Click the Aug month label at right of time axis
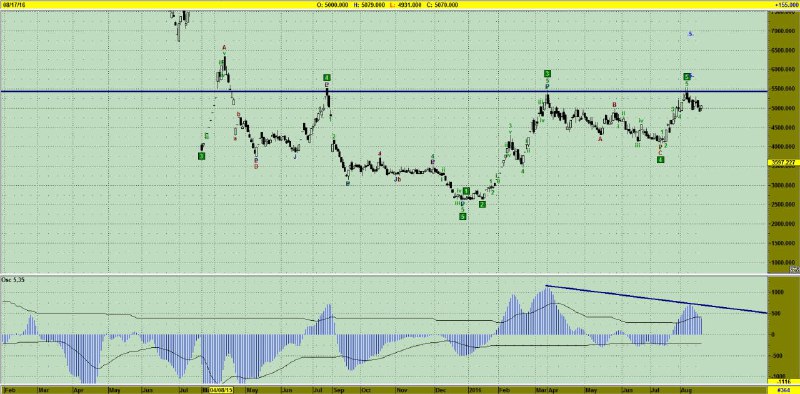Screen dimensions: 800x394 tap(687, 390)
